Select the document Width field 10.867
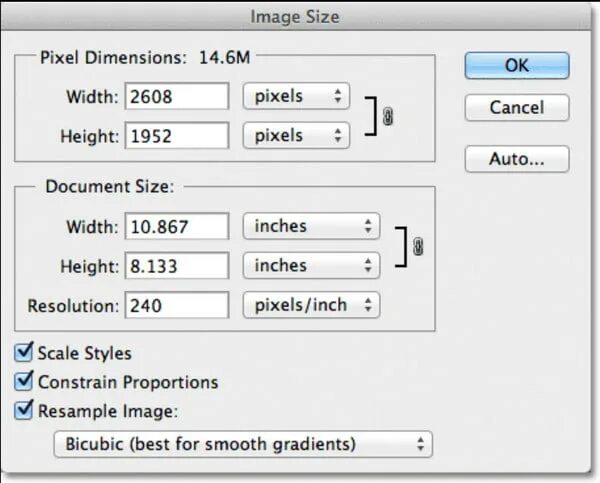 tap(178, 226)
